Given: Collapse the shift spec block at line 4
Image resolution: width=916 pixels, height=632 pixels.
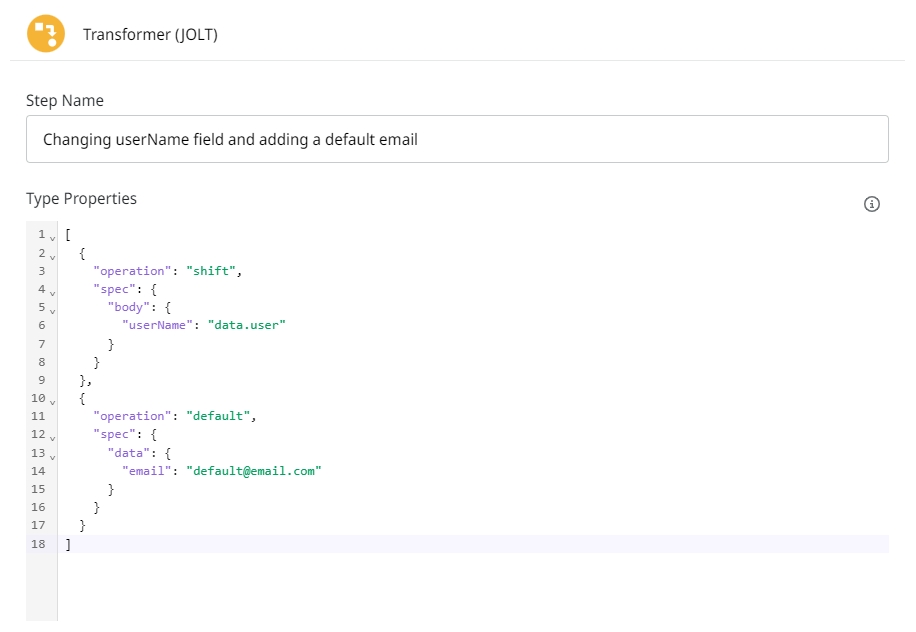Looking at the screenshot, I should coord(52,290).
